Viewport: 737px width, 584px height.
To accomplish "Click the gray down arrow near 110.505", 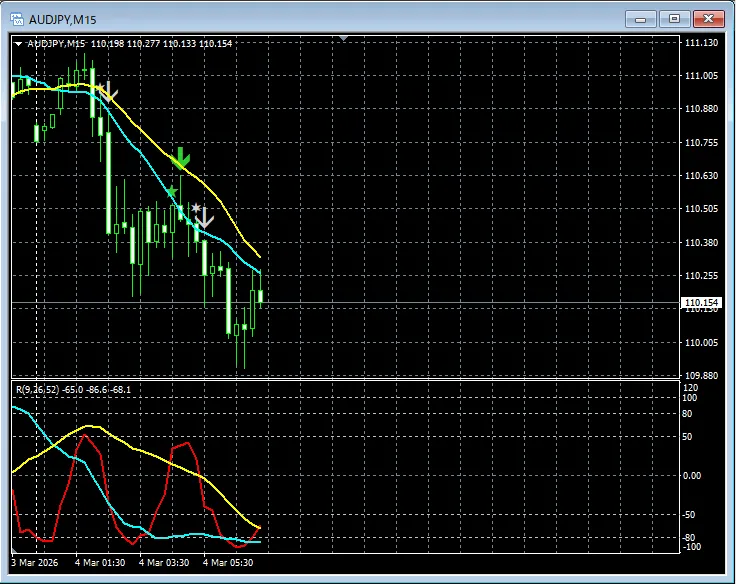I will (x=204, y=218).
